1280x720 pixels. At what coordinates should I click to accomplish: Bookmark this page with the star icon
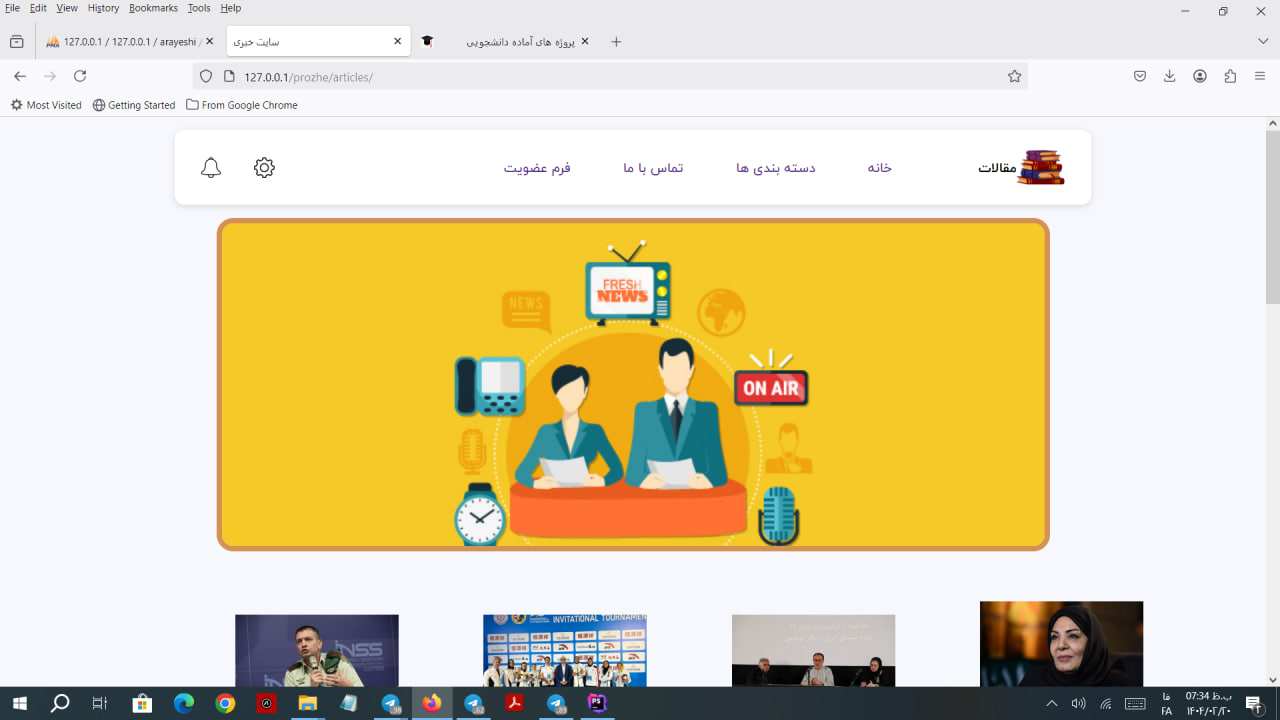1014,77
